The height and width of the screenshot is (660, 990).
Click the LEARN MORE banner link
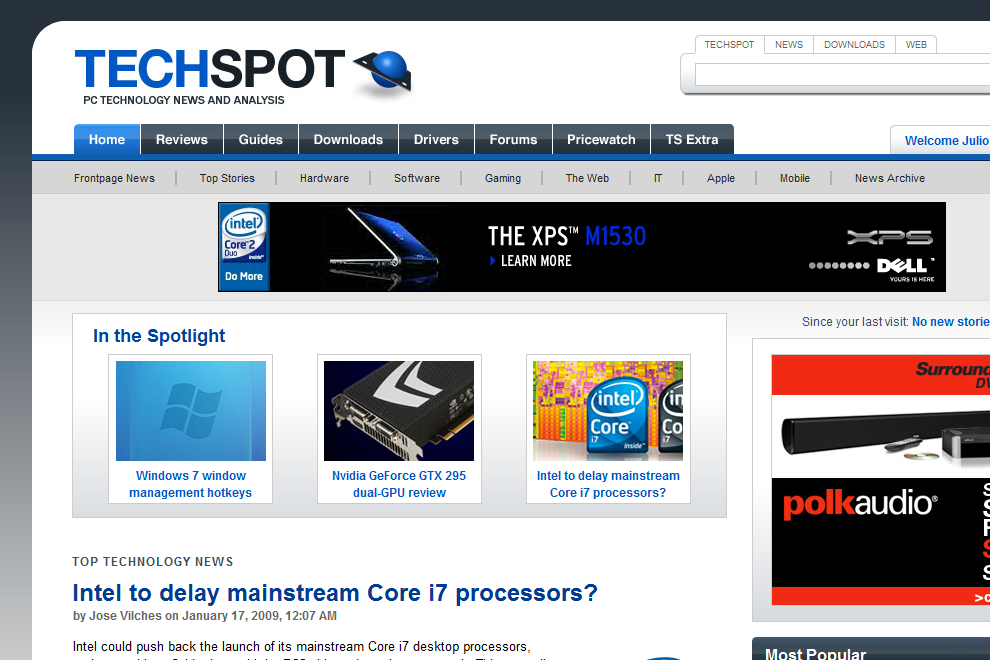click(x=535, y=261)
